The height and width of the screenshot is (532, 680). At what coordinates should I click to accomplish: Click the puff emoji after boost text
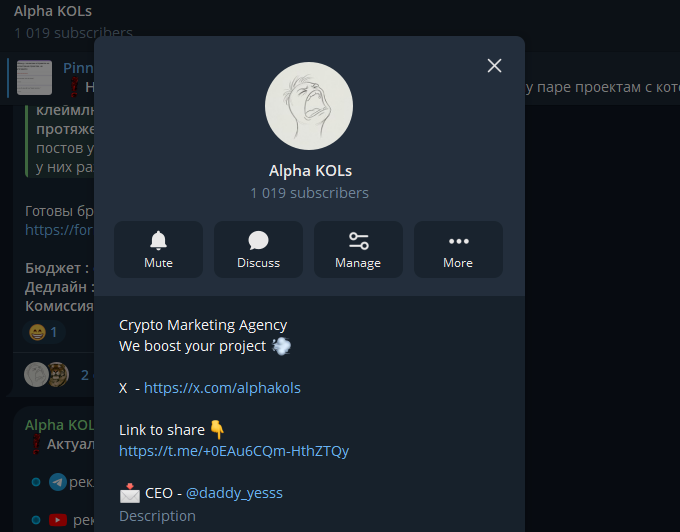click(281, 346)
